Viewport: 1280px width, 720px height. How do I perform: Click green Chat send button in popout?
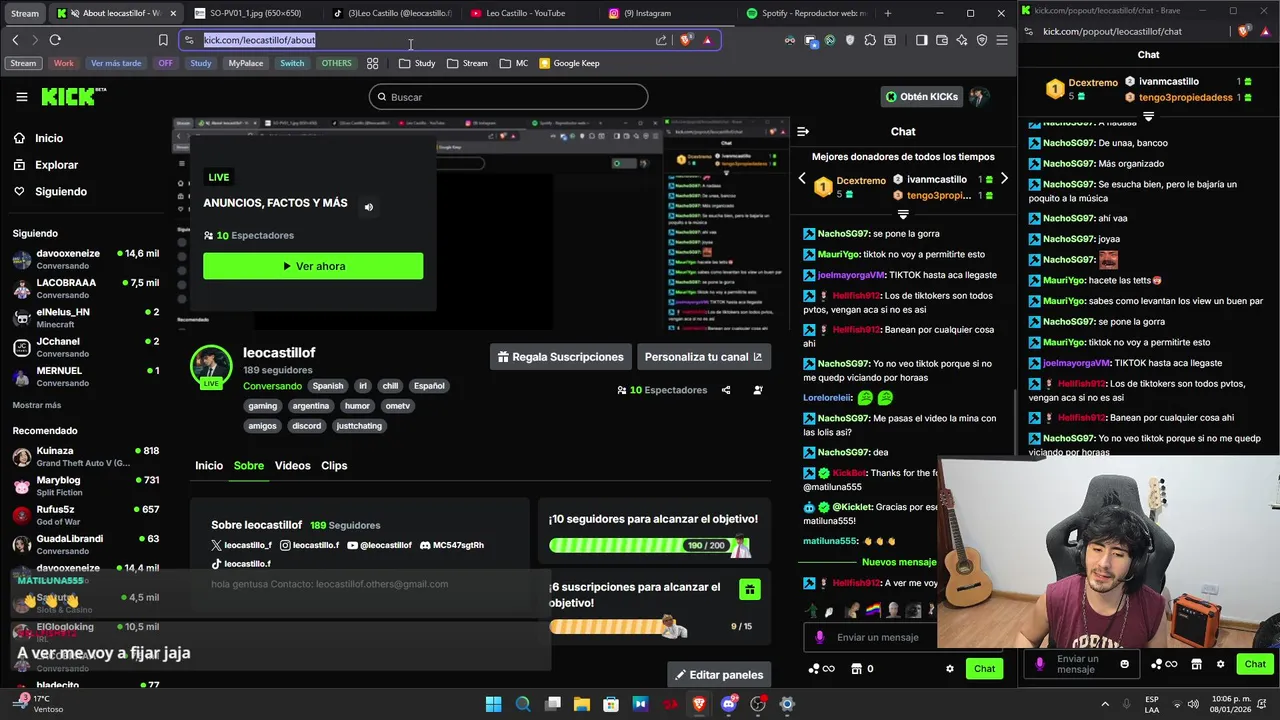[x=1255, y=664]
